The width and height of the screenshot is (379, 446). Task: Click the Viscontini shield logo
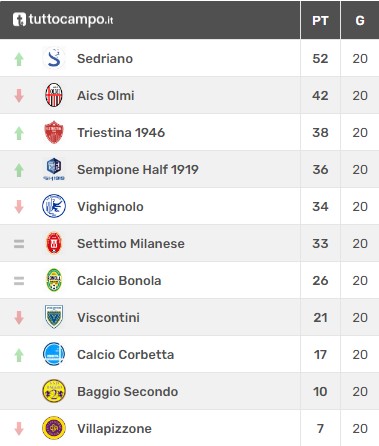[54, 317]
